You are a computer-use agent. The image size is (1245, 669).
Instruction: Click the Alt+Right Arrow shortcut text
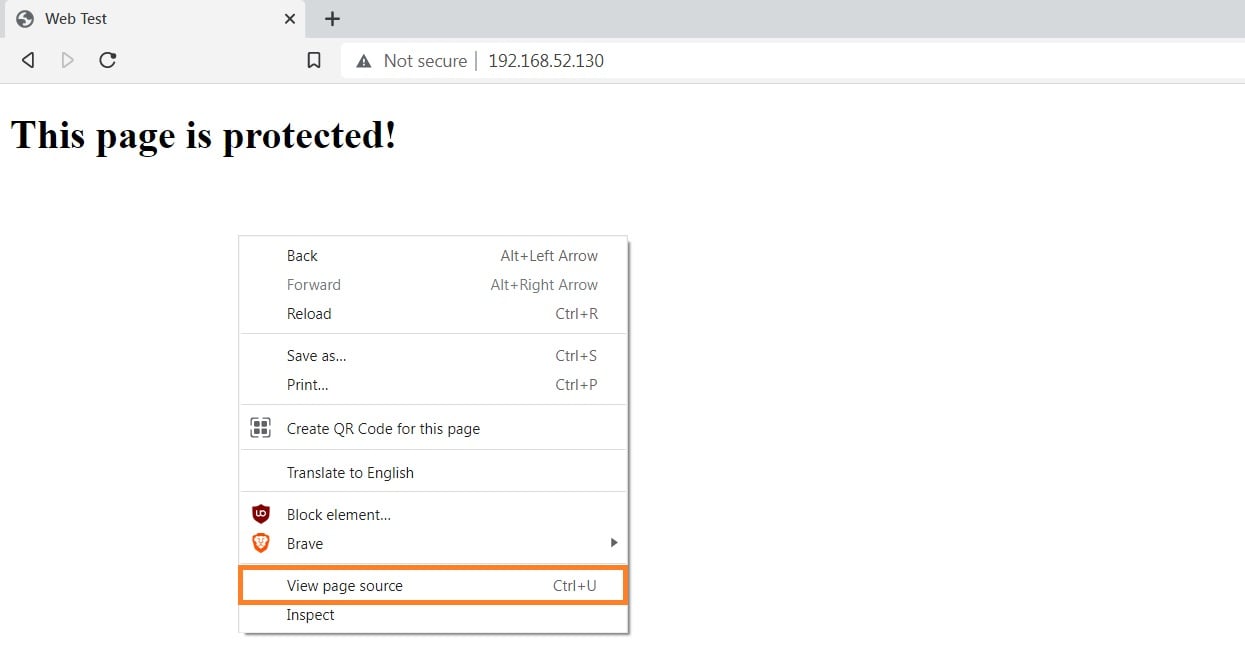tap(544, 285)
